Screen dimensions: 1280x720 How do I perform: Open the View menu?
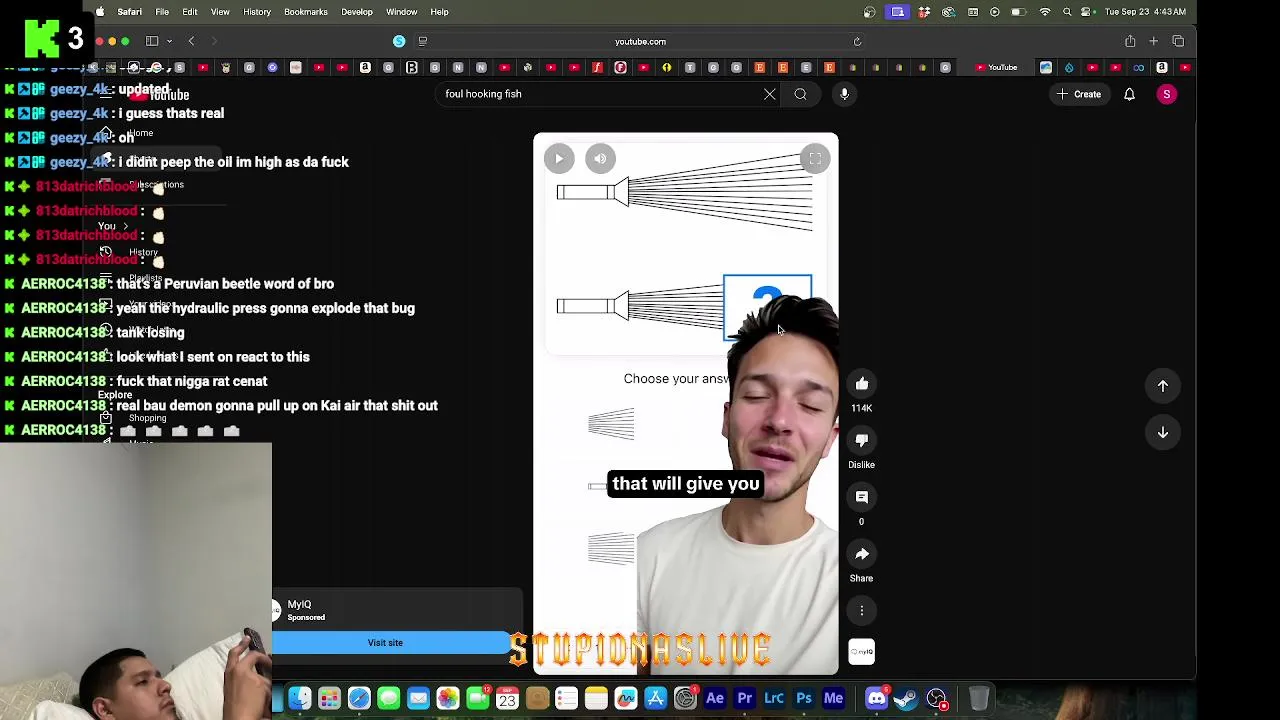[x=220, y=12]
